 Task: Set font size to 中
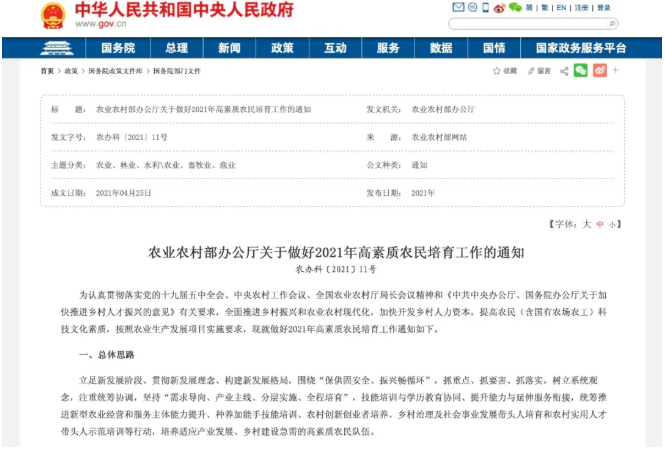coord(600,224)
